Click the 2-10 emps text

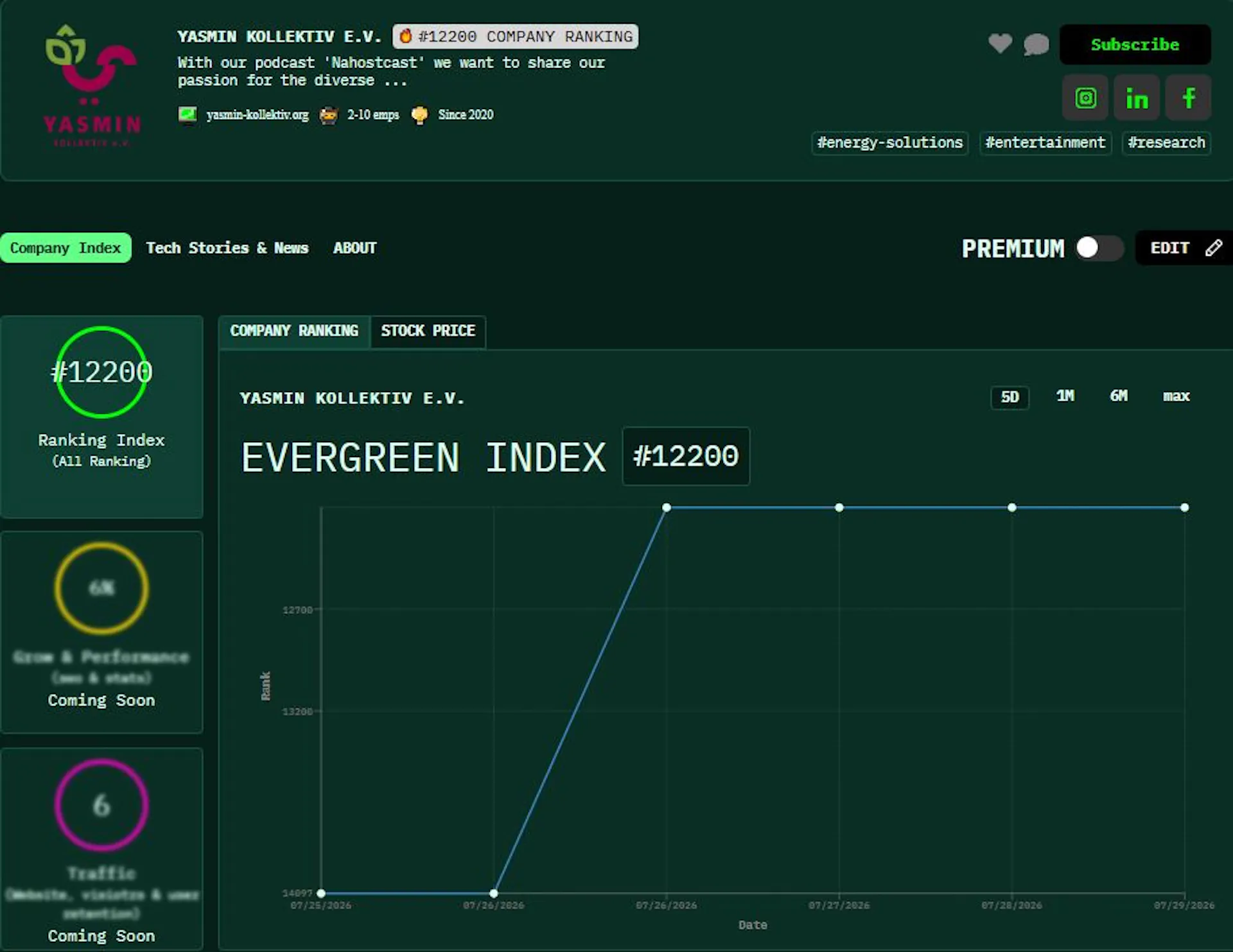373,115
